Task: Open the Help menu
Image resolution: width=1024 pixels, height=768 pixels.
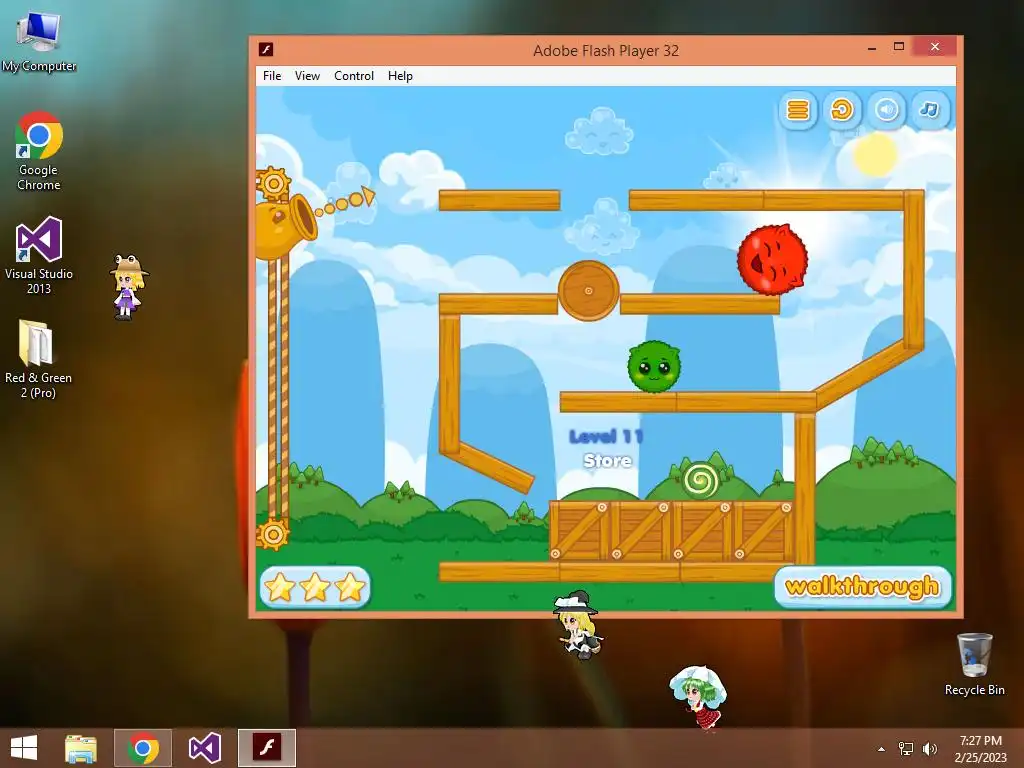Action: pos(400,76)
